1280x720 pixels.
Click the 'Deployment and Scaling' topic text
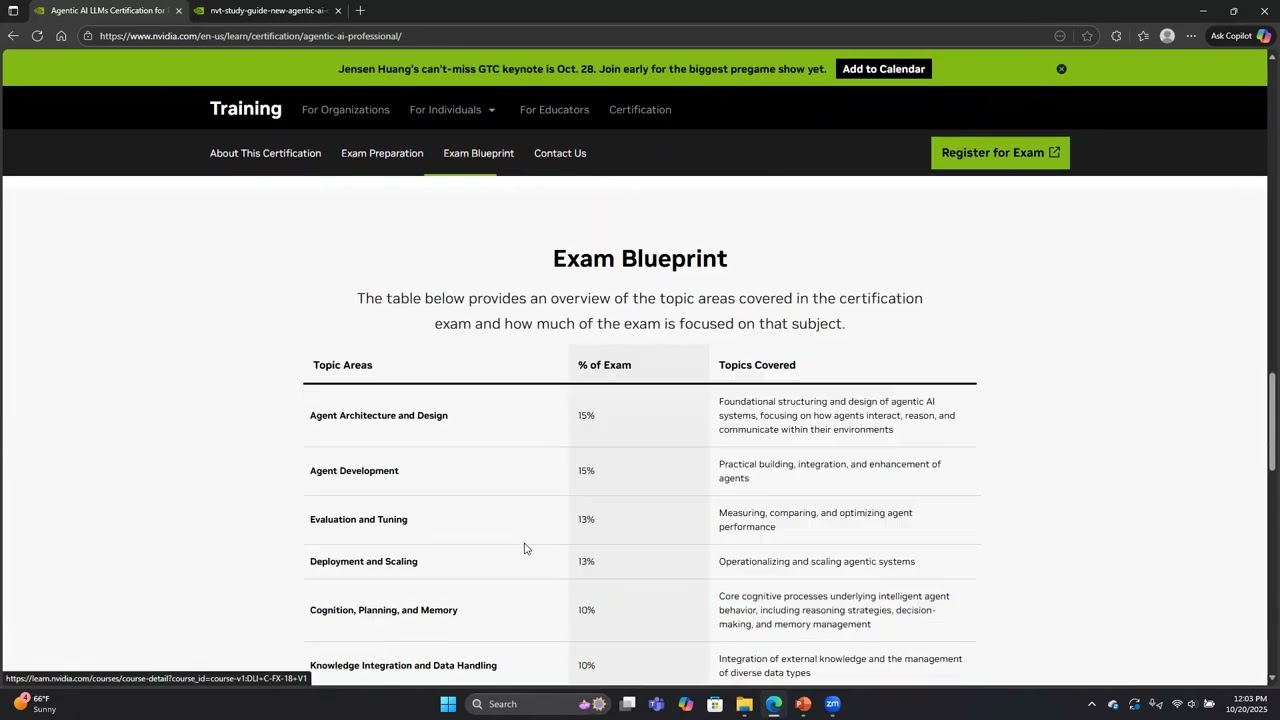click(364, 562)
